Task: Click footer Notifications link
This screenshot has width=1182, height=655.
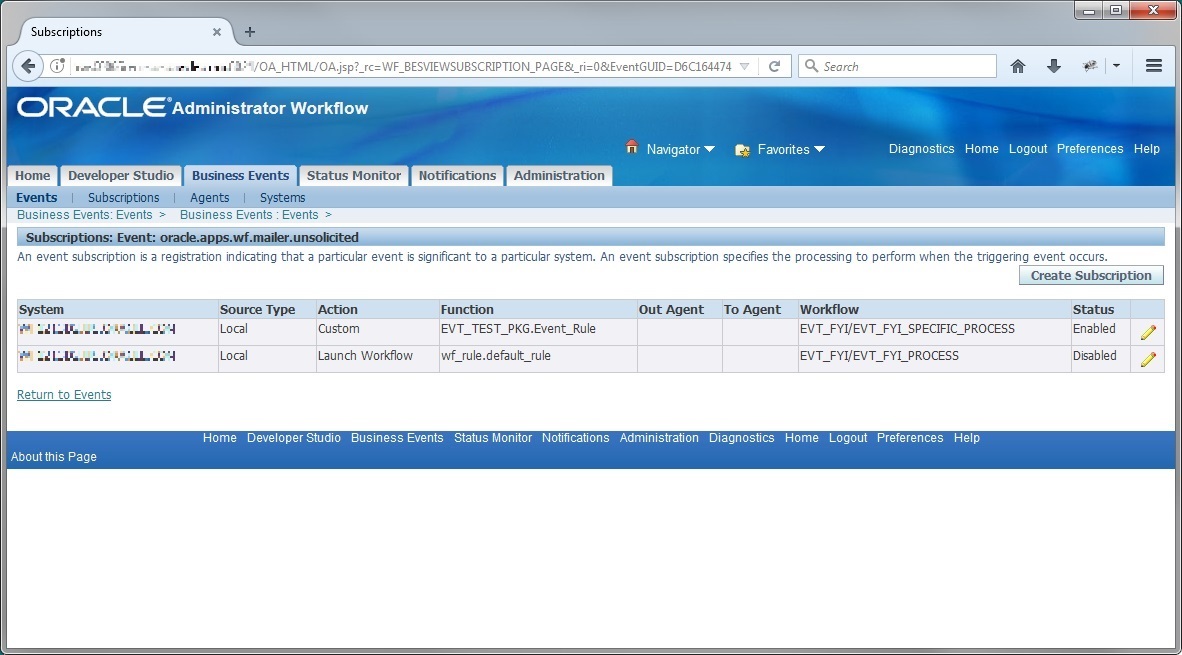Action: click(x=575, y=438)
